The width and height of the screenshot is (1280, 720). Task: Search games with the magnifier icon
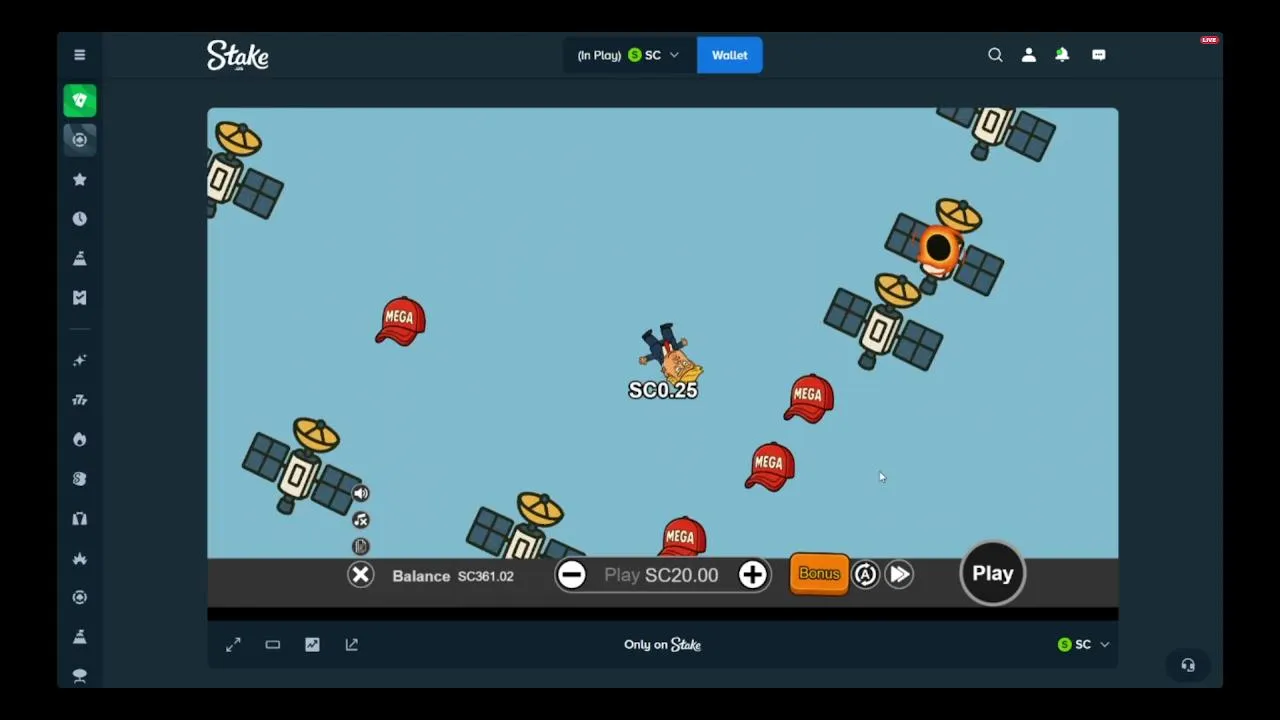pyautogui.click(x=995, y=55)
